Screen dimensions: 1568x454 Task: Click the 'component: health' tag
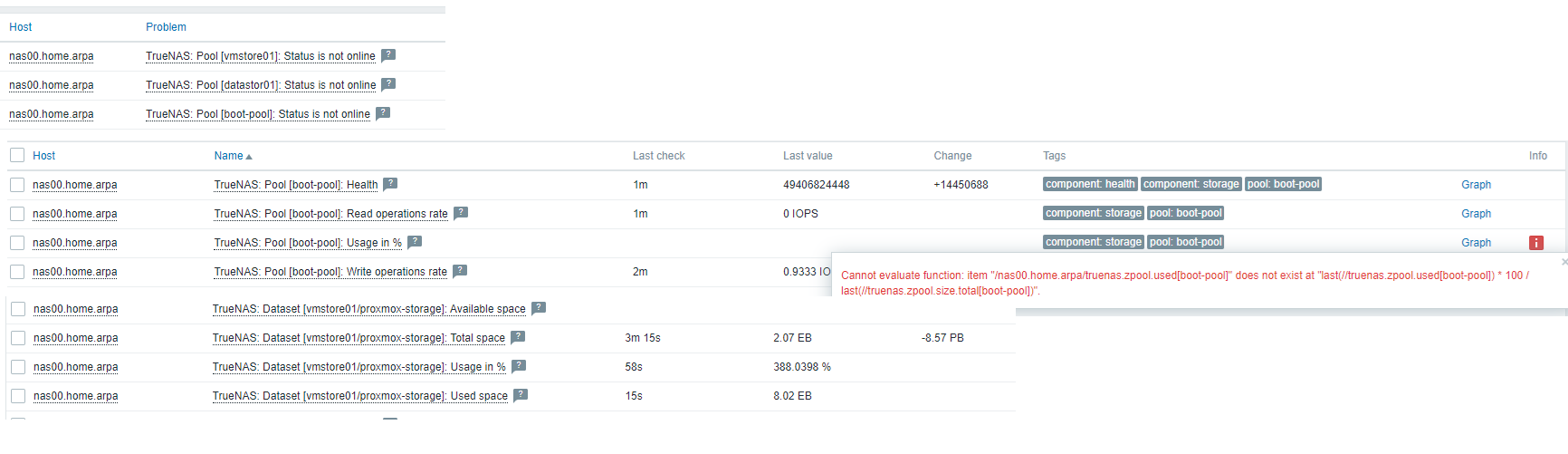tap(1090, 184)
